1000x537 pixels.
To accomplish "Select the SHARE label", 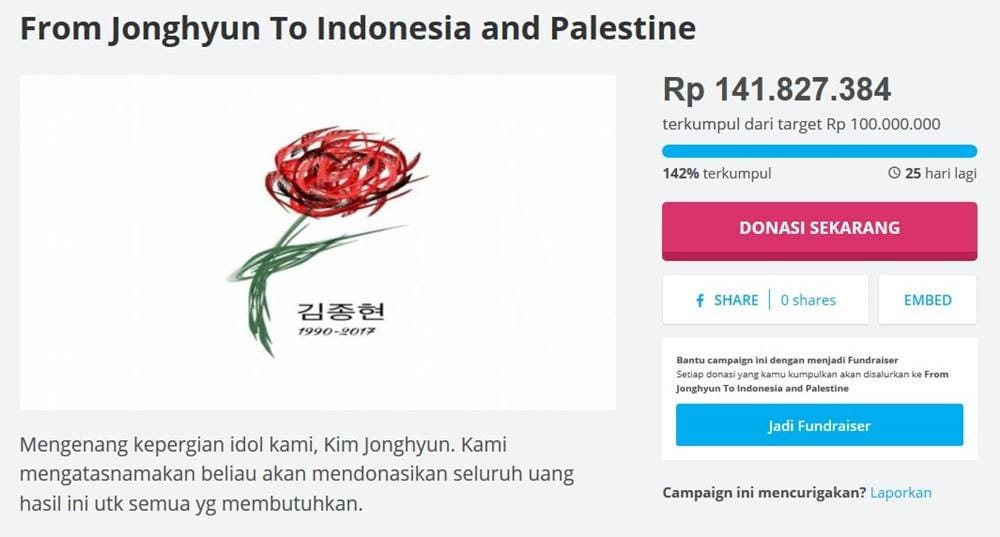I will pyautogui.click(x=736, y=300).
